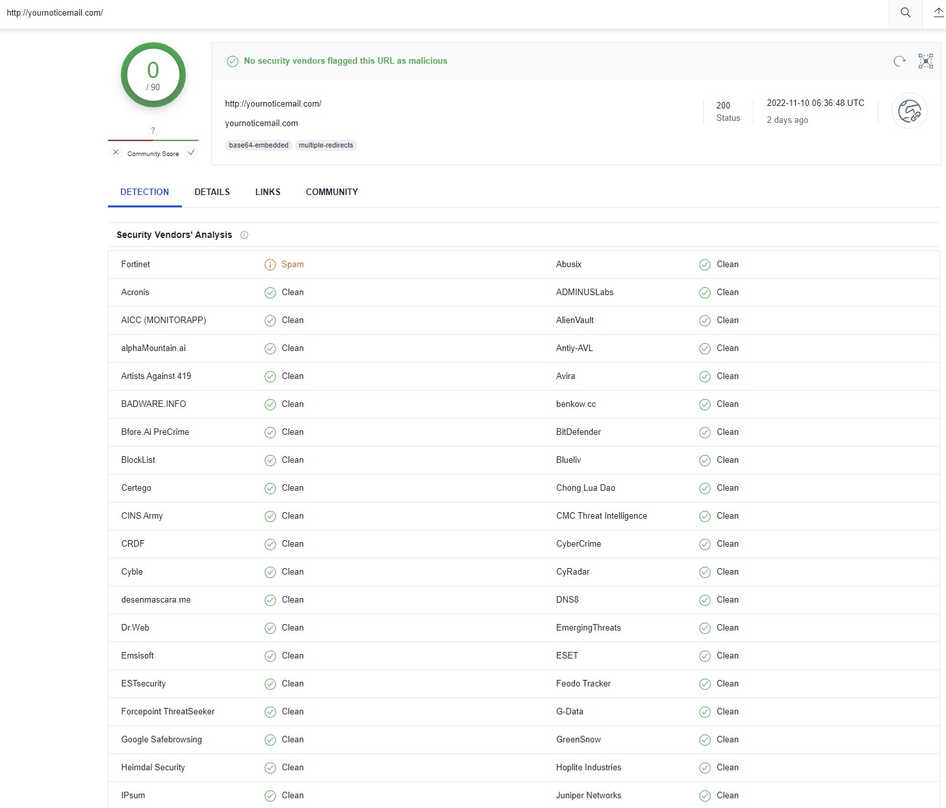Click the 2022-11-10 06:36:48 UTC timestamp

pos(815,103)
